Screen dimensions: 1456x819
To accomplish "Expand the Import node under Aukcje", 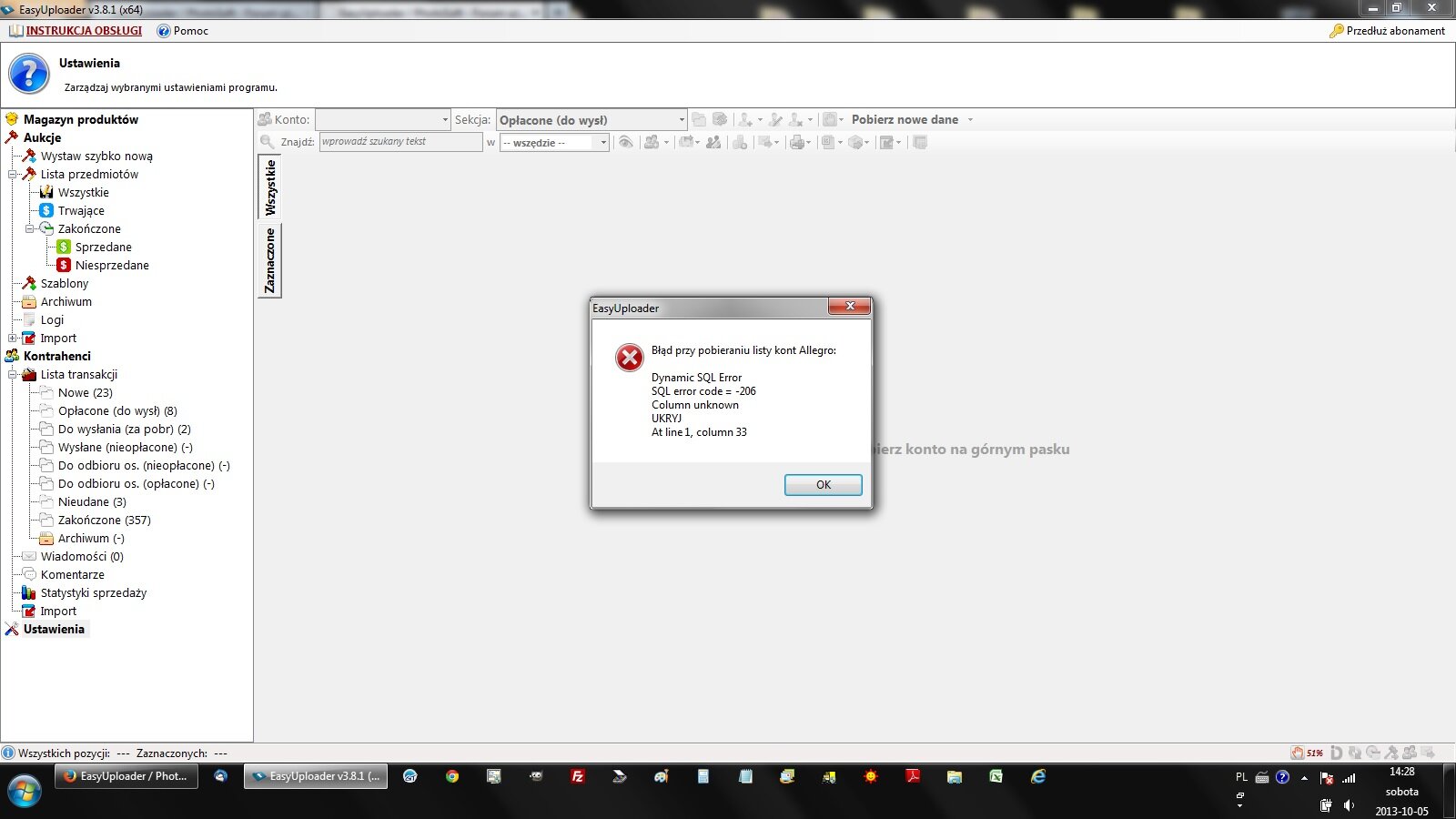I will point(13,338).
